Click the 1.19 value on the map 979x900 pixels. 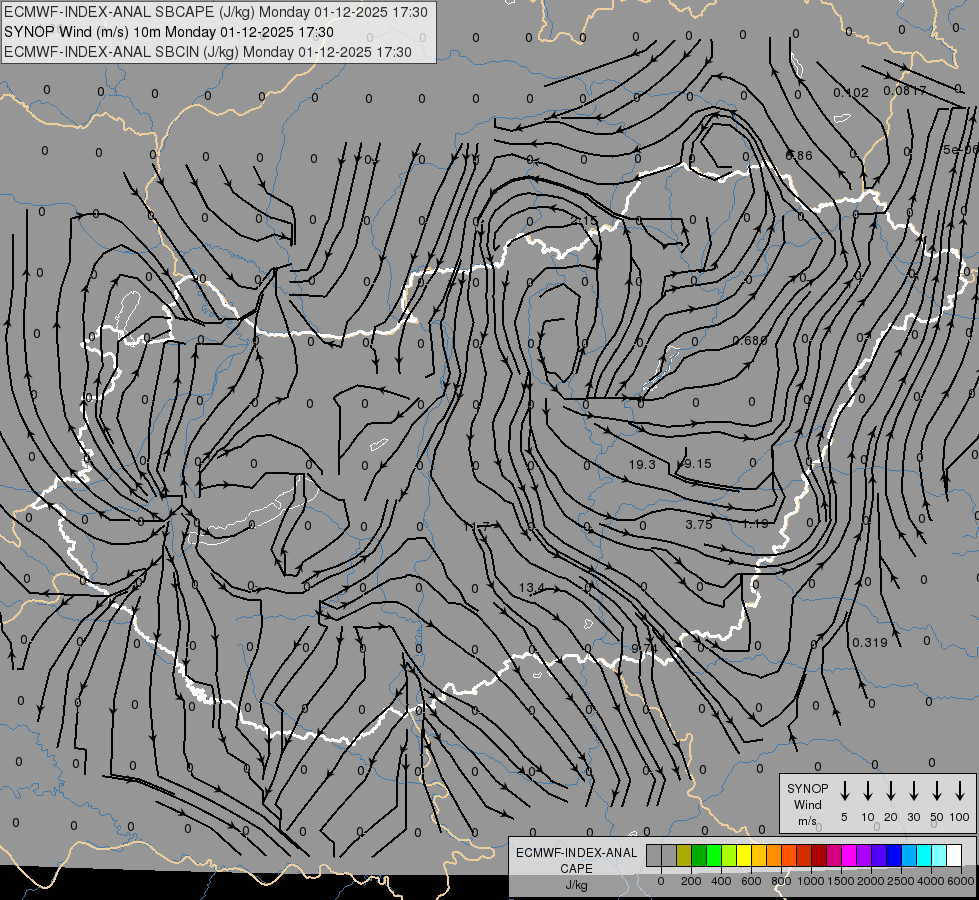755,524
